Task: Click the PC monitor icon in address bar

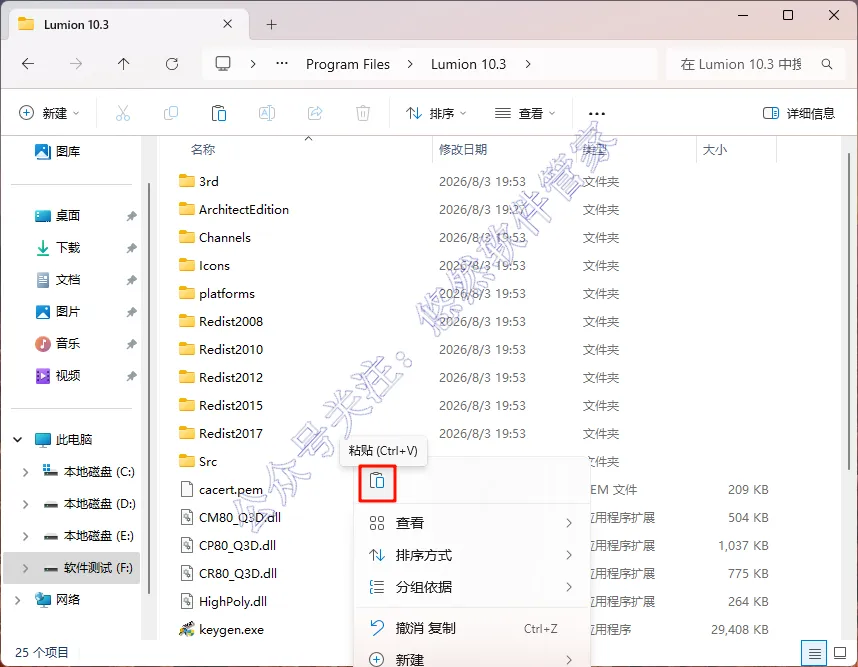Action: coord(223,64)
